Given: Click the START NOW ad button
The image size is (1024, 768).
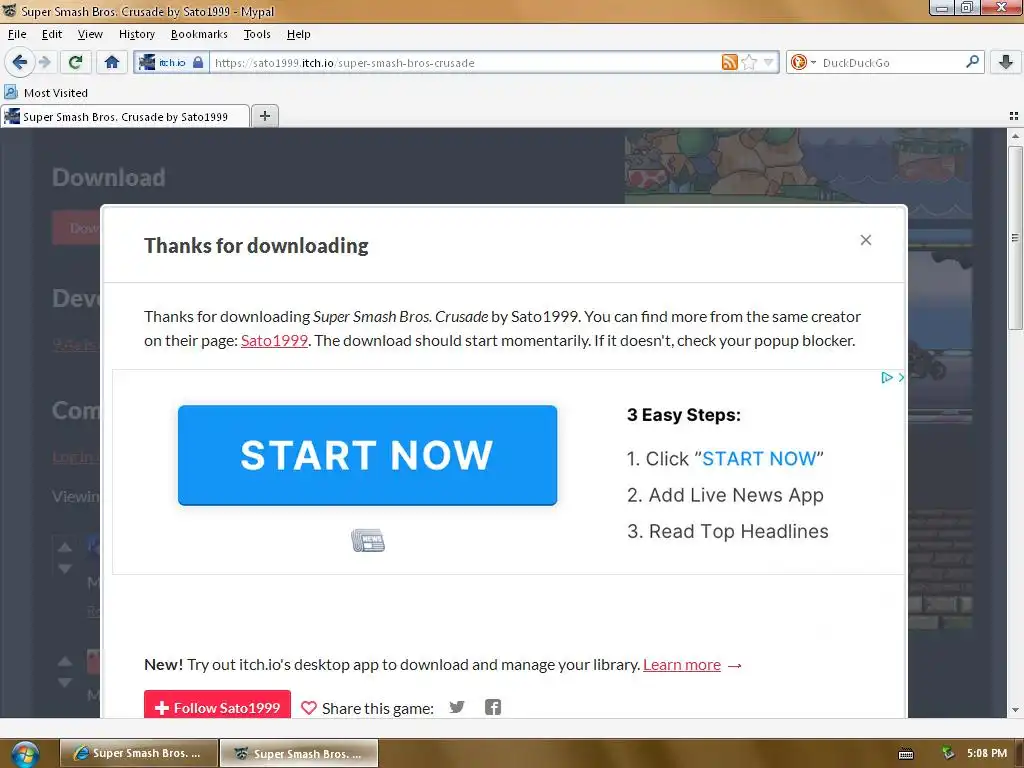Looking at the screenshot, I should (x=367, y=455).
